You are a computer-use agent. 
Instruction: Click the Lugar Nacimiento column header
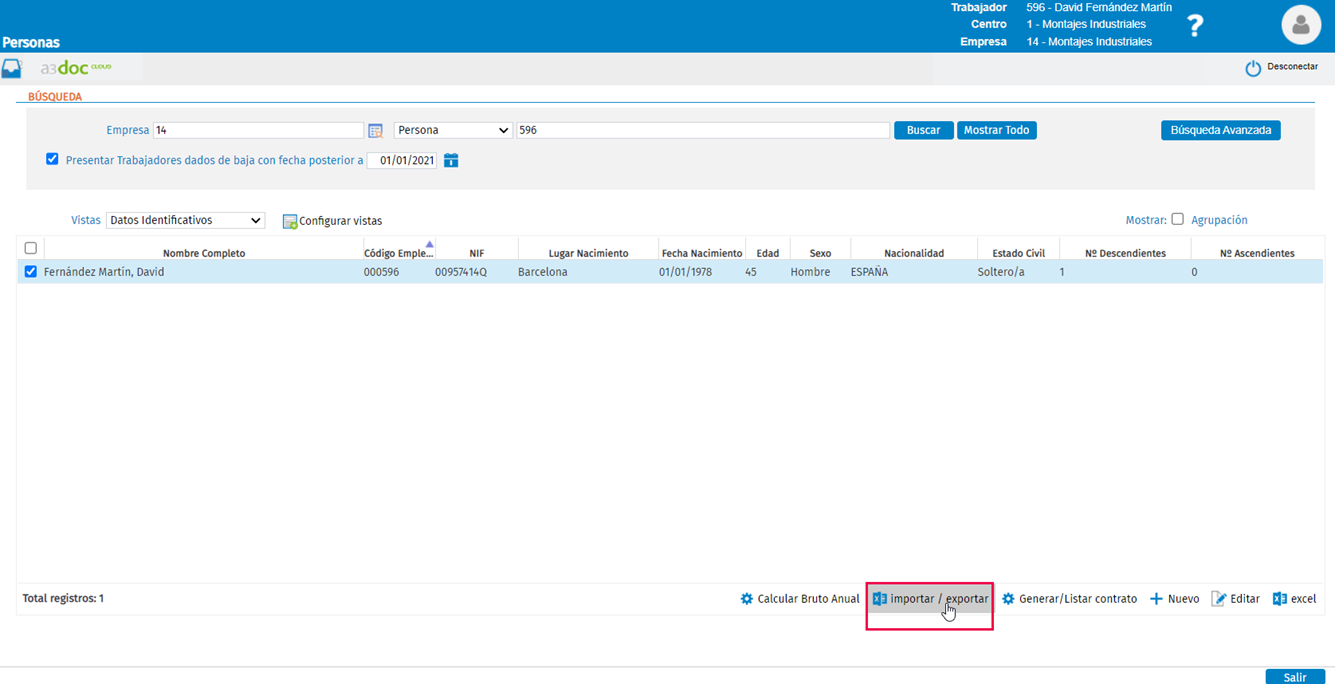tap(588, 253)
